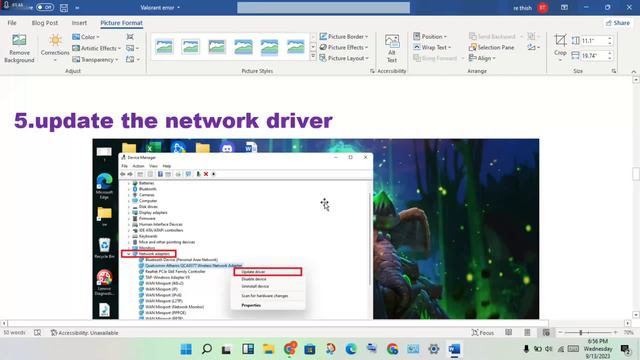Open Size group dialog launcher
The height and width of the screenshot is (360, 640).
tap(613, 71)
